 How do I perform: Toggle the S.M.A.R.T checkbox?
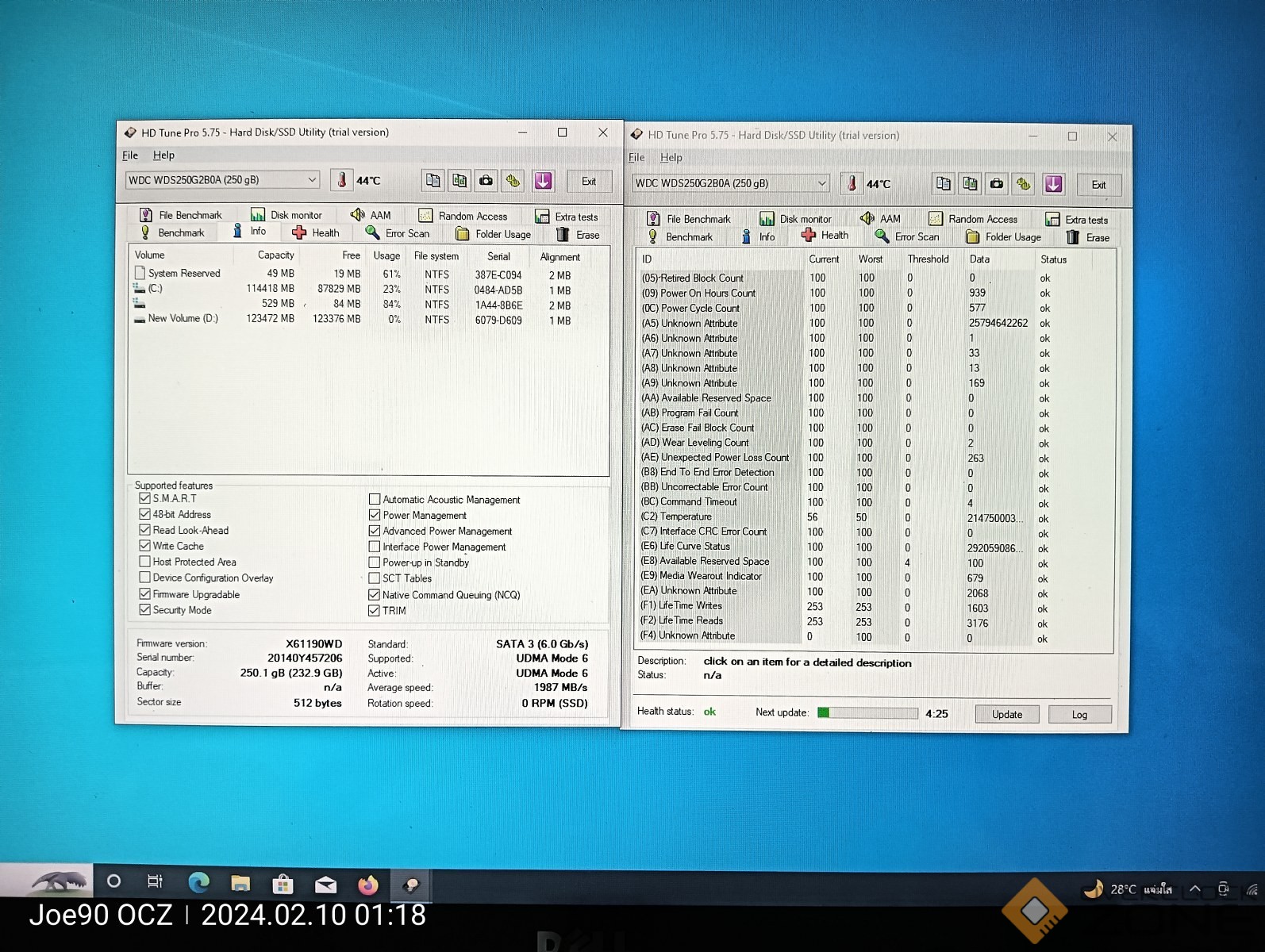point(144,498)
